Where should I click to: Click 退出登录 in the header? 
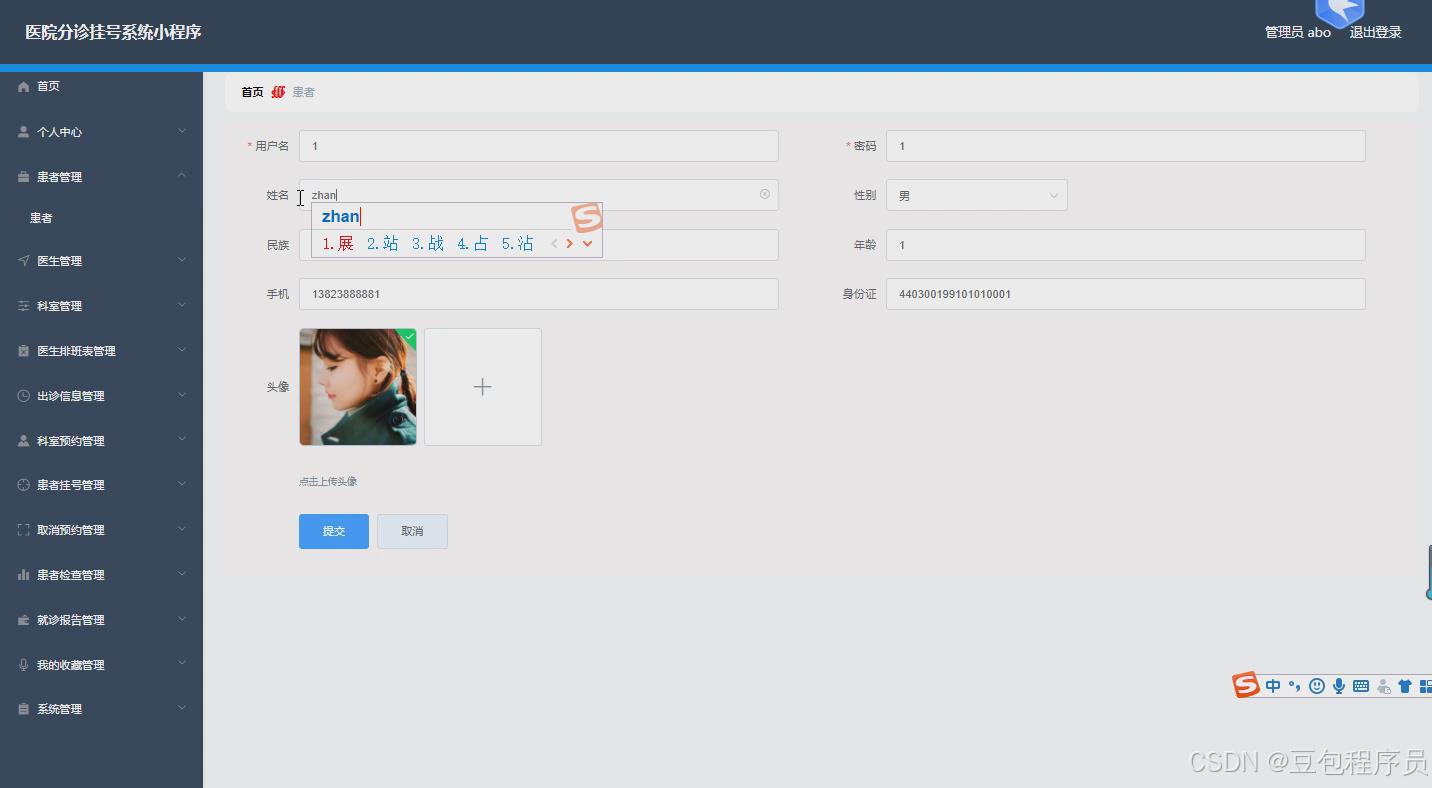1375,32
